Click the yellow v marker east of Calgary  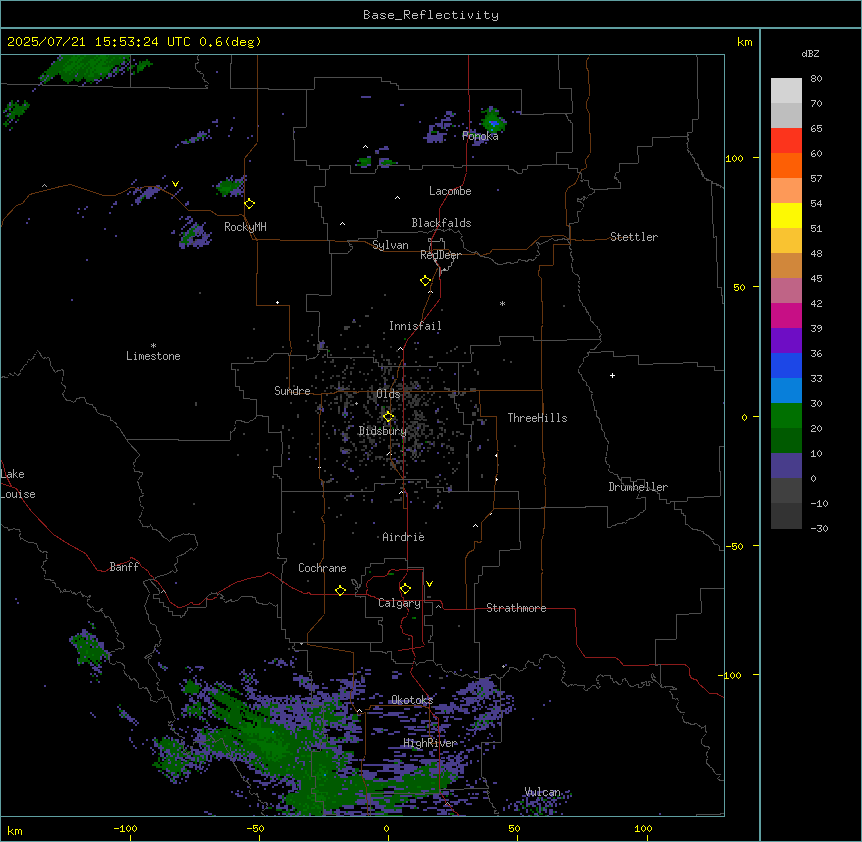429,584
